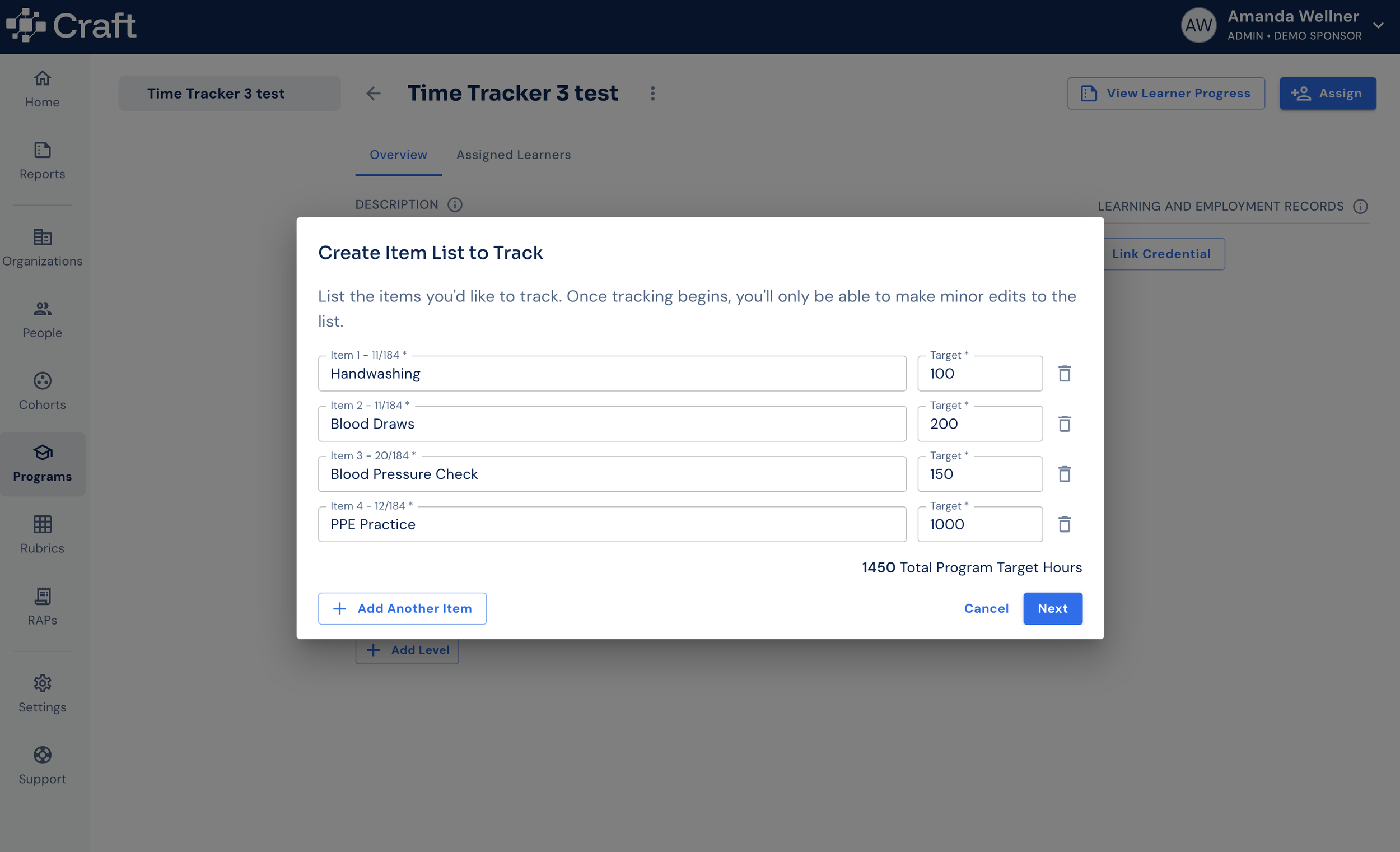Image resolution: width=1400 pixels, height=852 pixels.
Task: Show the Description info tooltip icon
Action: [455, 204]
